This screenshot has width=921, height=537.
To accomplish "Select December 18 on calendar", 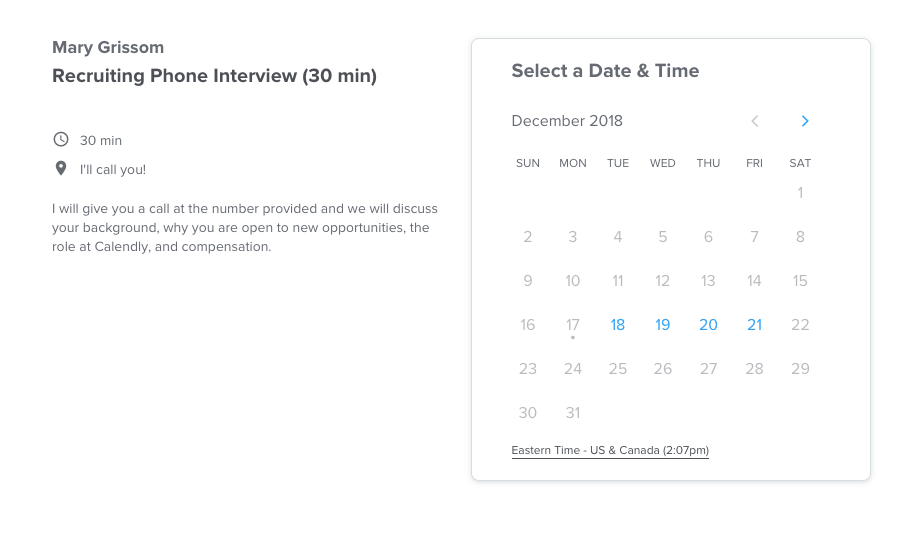I will [x=618, y=325].
